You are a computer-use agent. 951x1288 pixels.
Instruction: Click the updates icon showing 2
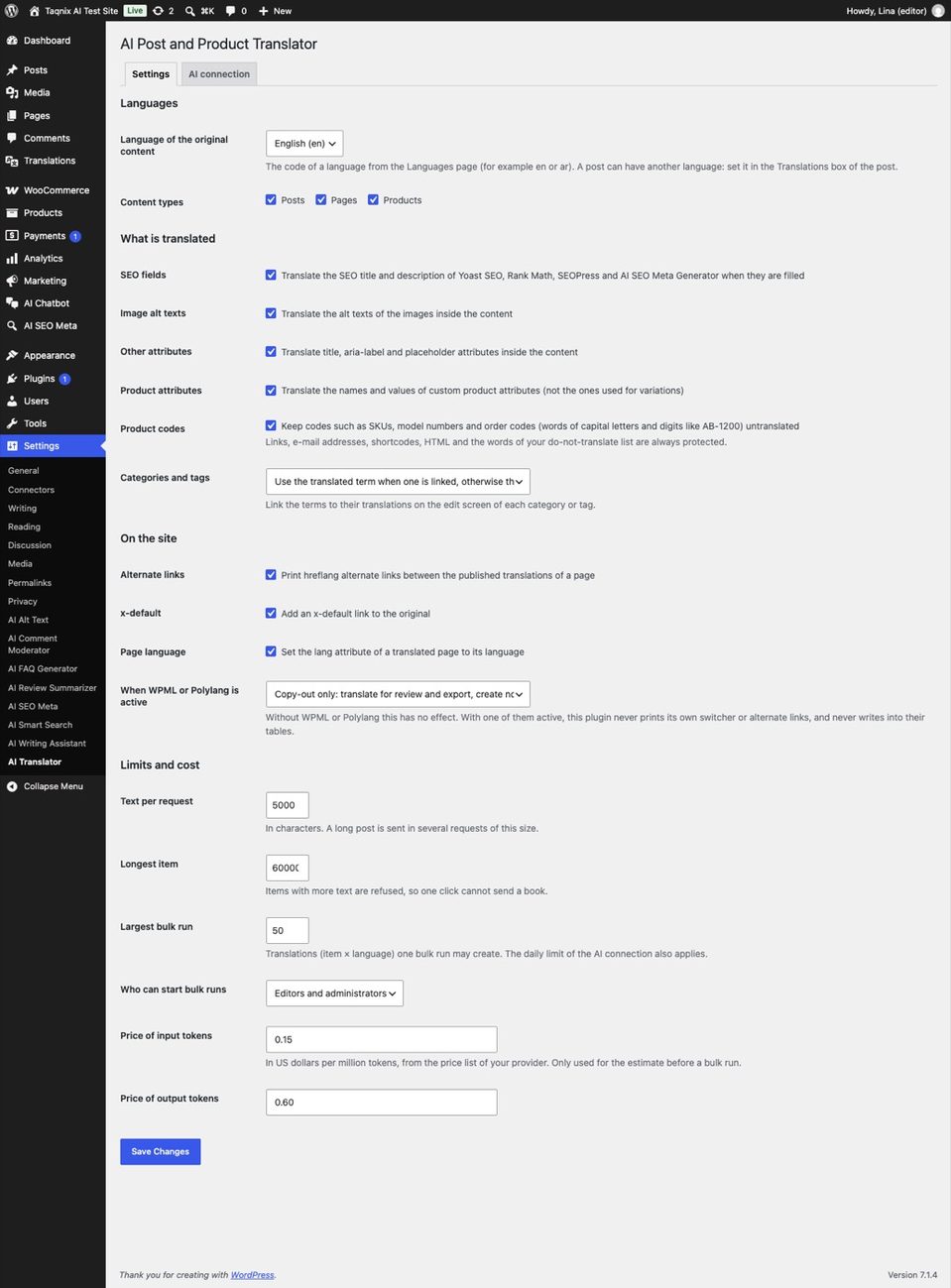[x=158, y=11]
